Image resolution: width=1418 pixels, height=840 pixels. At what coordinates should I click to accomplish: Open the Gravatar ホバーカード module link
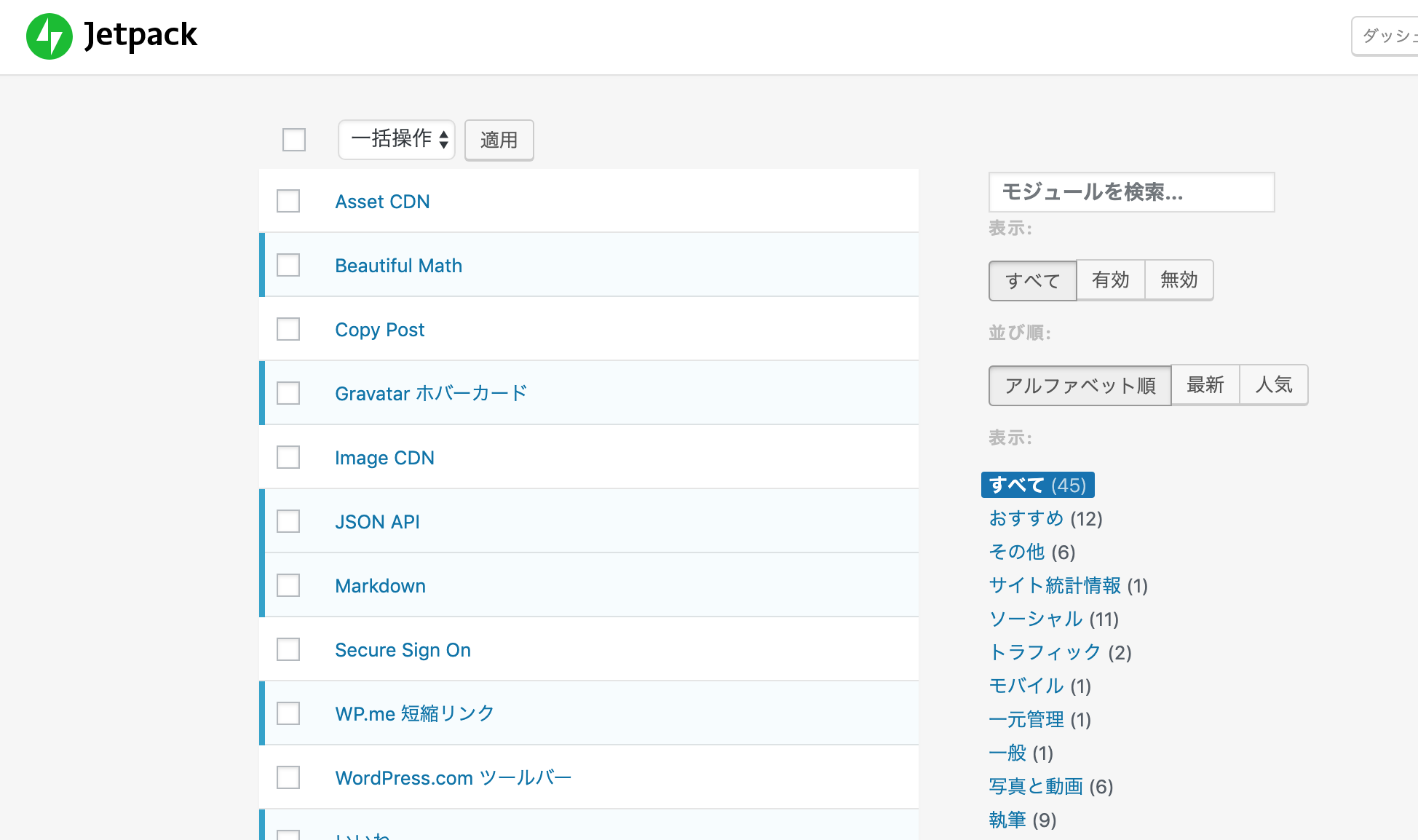pos(431,394)
